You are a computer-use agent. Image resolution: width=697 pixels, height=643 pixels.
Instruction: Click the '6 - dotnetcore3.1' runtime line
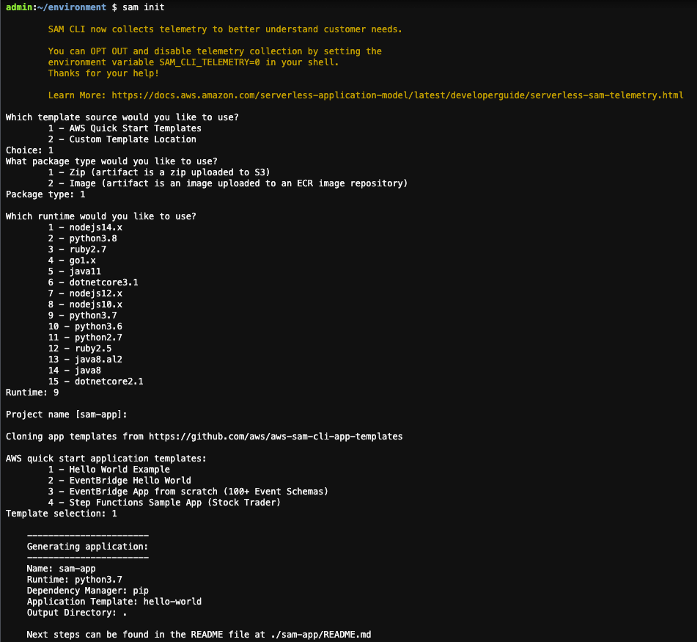[x=93, y=283]
